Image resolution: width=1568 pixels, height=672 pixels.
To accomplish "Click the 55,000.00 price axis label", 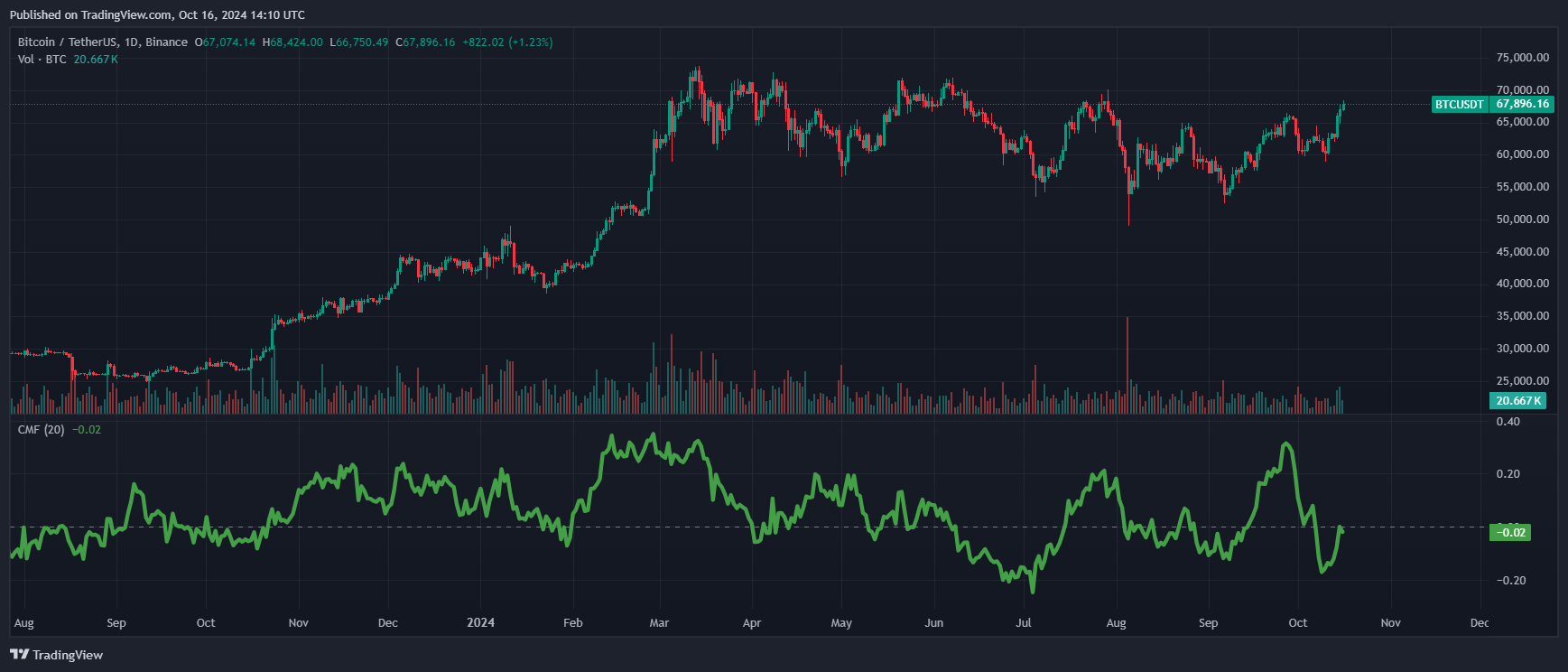I will pyautogui.click(x=1523, y=187).
